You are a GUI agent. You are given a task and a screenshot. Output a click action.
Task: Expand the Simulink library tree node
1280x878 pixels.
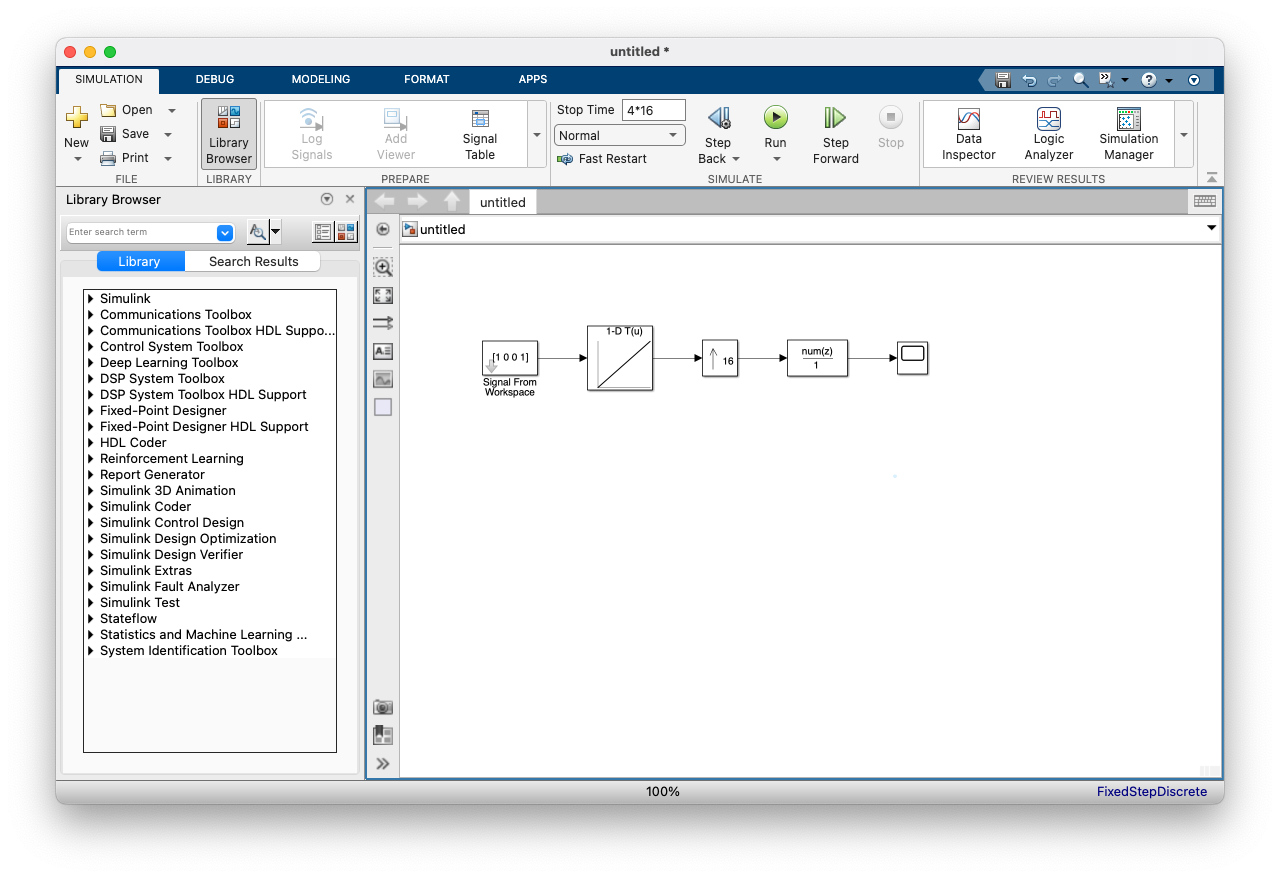point(91,299)
